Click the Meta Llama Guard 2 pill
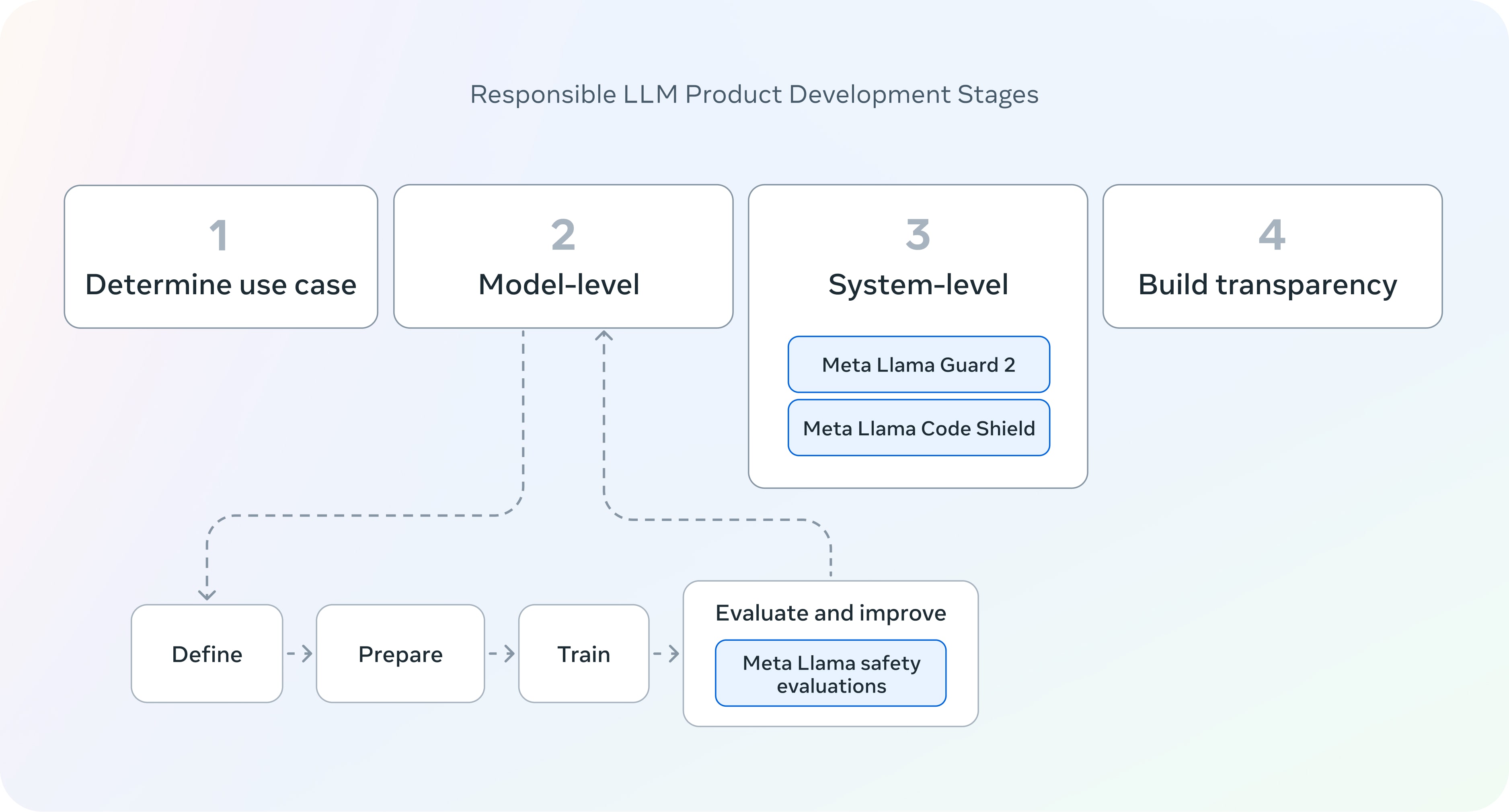The height and width of the screenshot is (812, 1509). [x=918, y=365]
